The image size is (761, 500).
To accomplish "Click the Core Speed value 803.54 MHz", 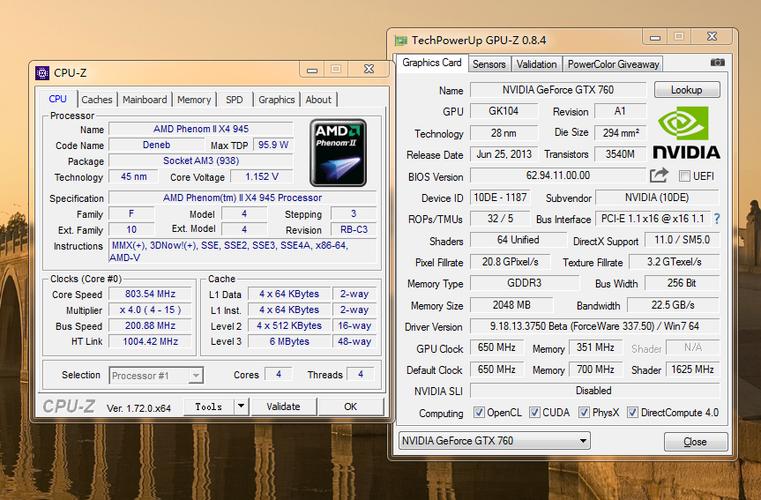I will coord(150,294).
